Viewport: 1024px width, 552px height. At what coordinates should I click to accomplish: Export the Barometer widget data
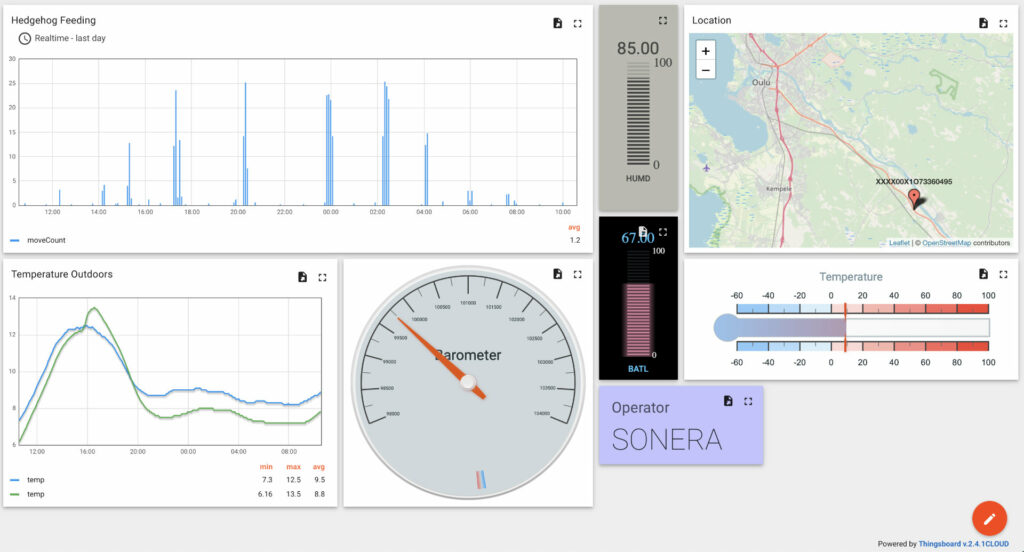(x=557, y=274)
